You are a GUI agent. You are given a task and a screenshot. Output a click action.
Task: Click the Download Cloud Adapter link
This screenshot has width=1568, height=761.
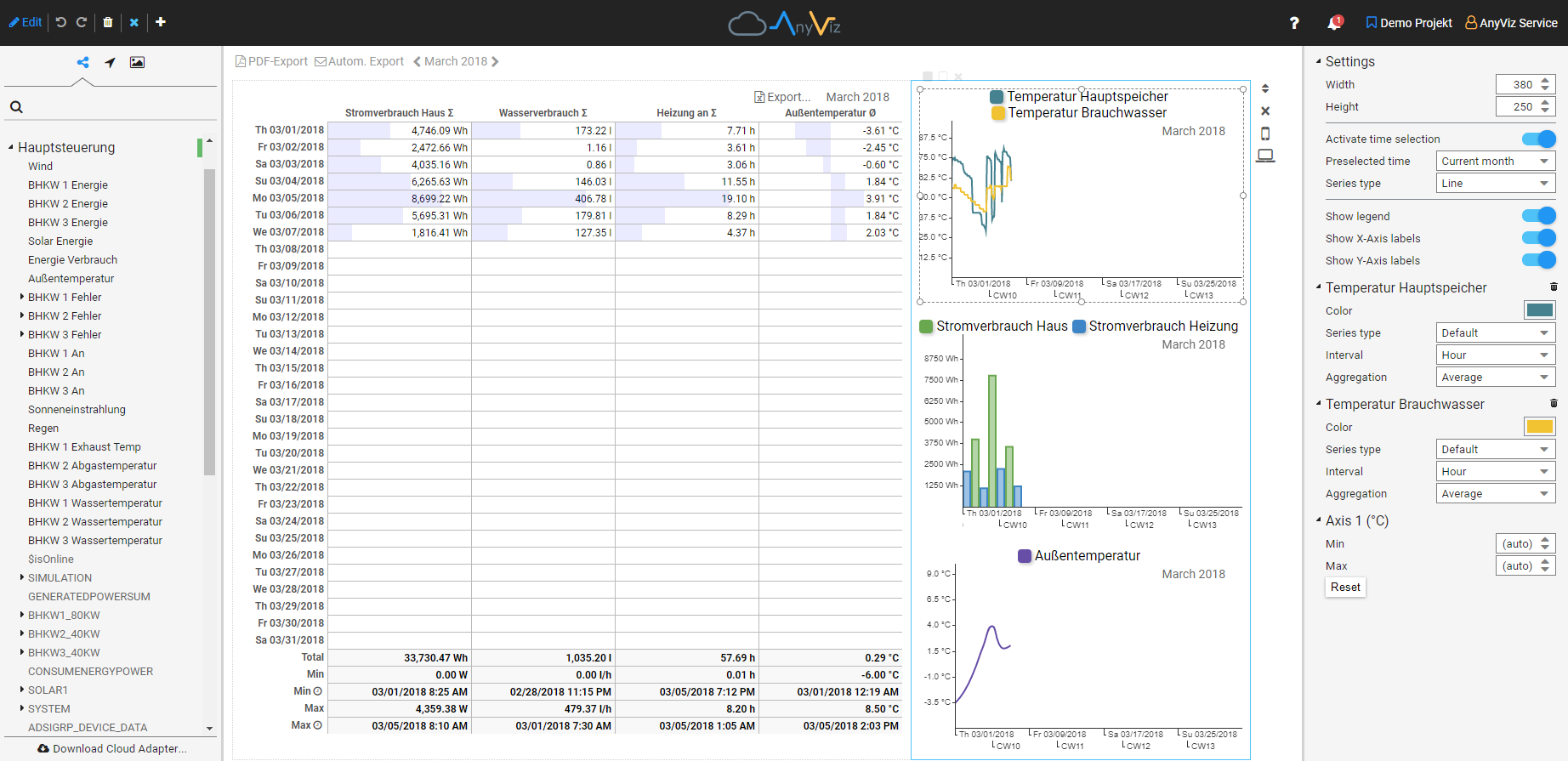[112, 748]
